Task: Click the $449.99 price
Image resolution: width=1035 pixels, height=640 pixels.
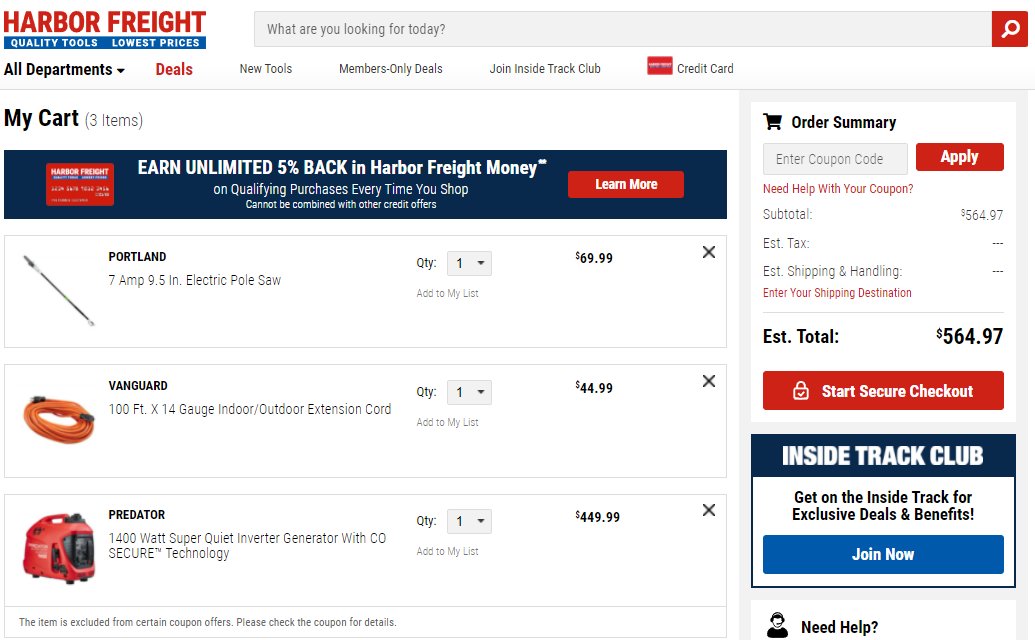Action: click(597, 517)
